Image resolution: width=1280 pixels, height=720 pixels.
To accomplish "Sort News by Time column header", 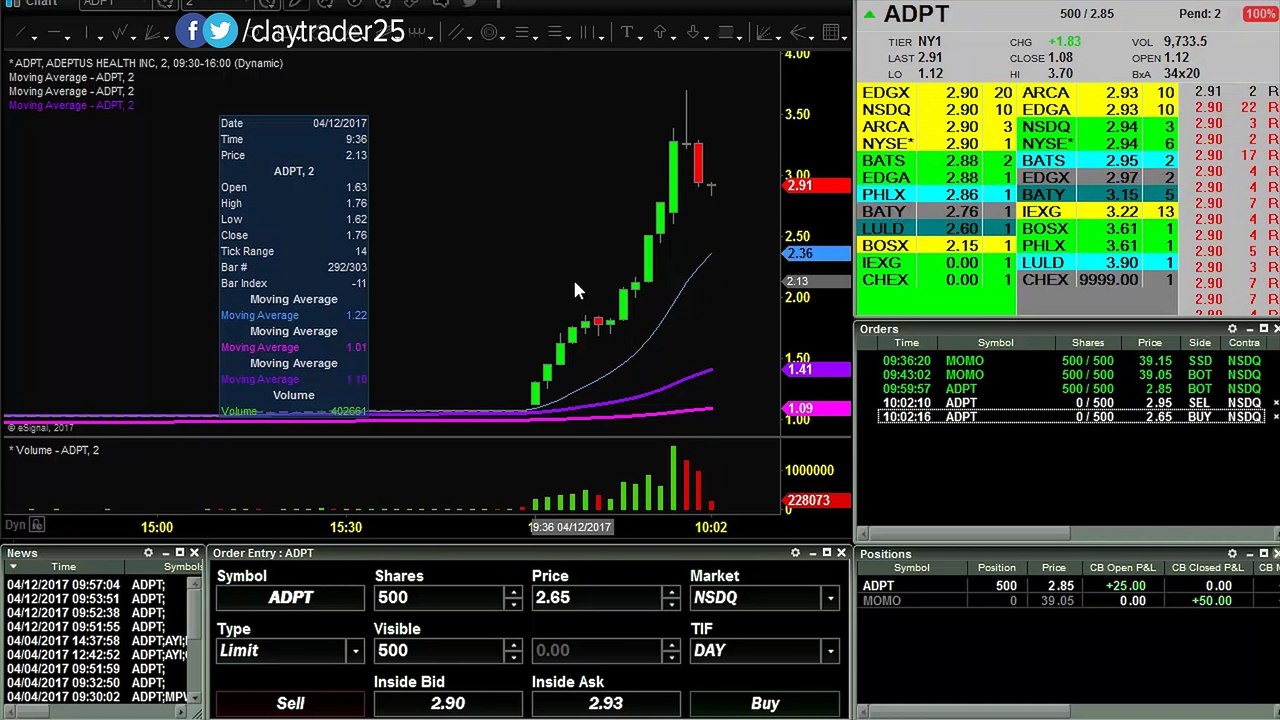I will [63, 567].
